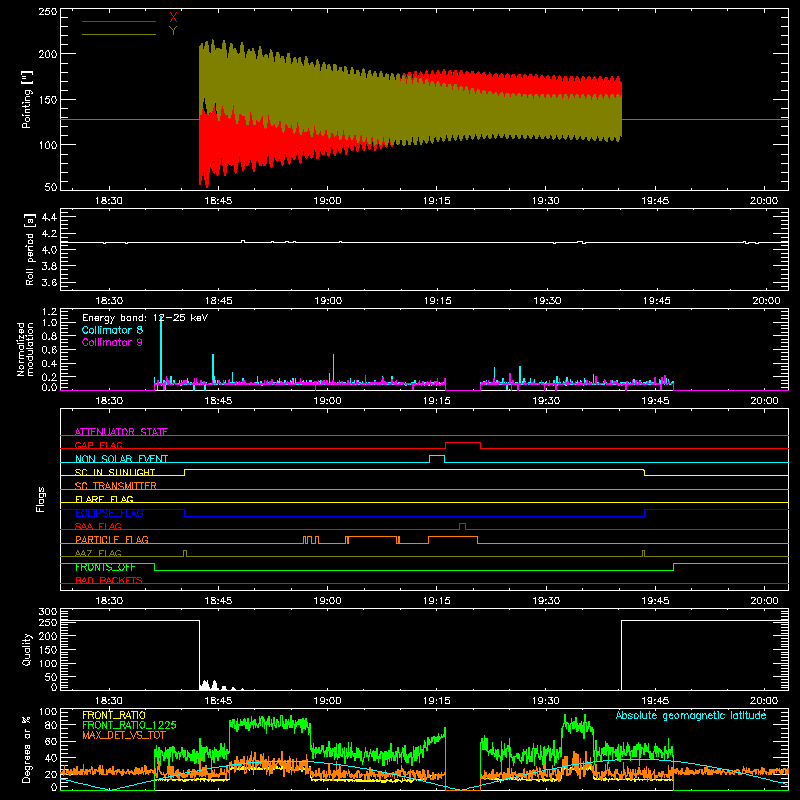Click the 19:00 time label under the Roll period plot
Viewport: 800px width, 800px height.
pyautogui.click(x=328, y=301)
